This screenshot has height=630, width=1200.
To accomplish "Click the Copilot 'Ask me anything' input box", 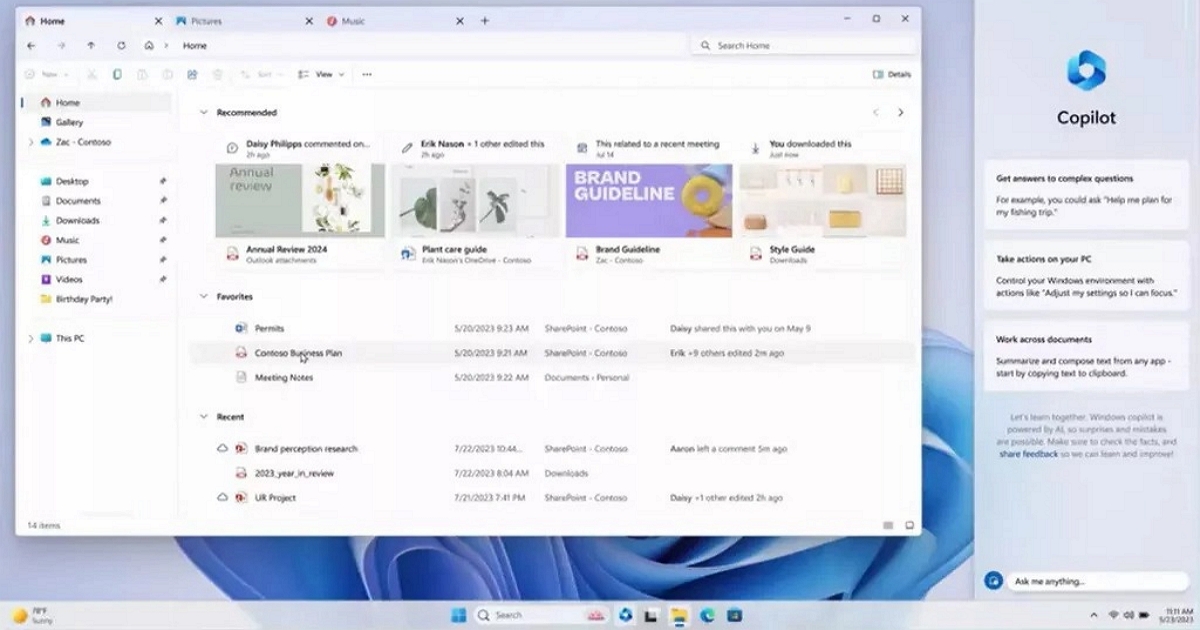I will tap(1095, 581).
